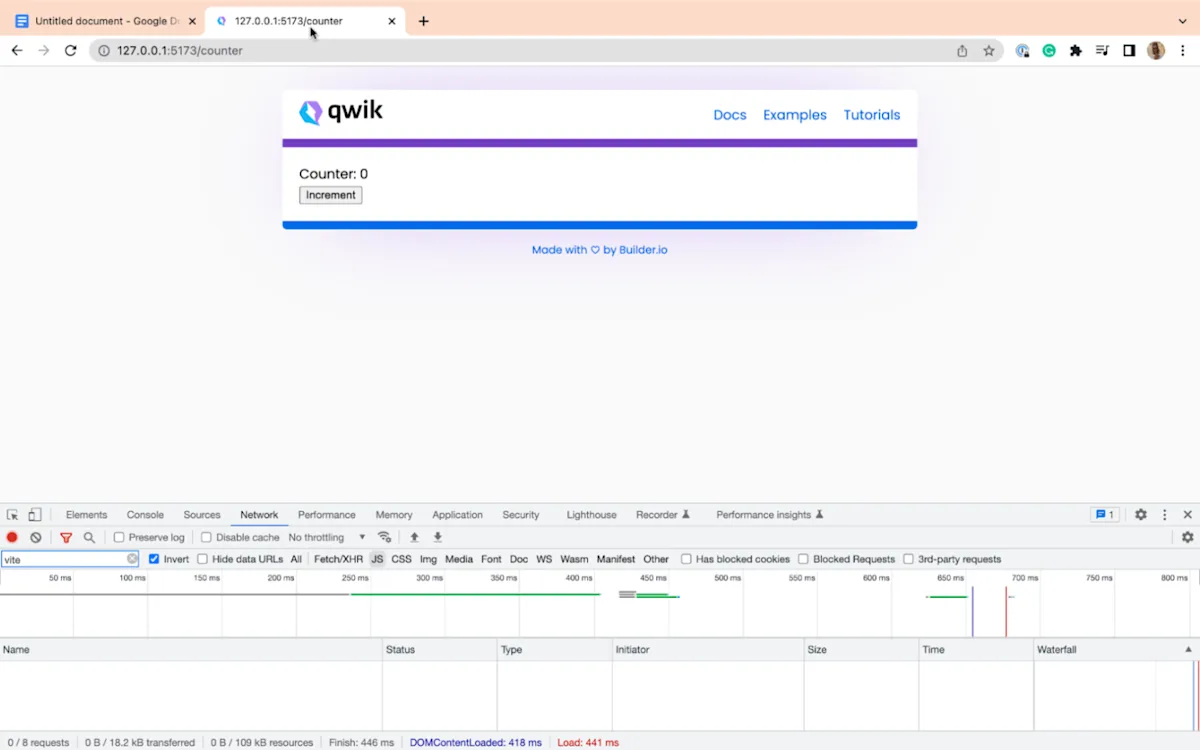The width and height of the screenshot is (1200, 750).
Task: Open the Grammarly extension icon
Action: pos(1049,50)
